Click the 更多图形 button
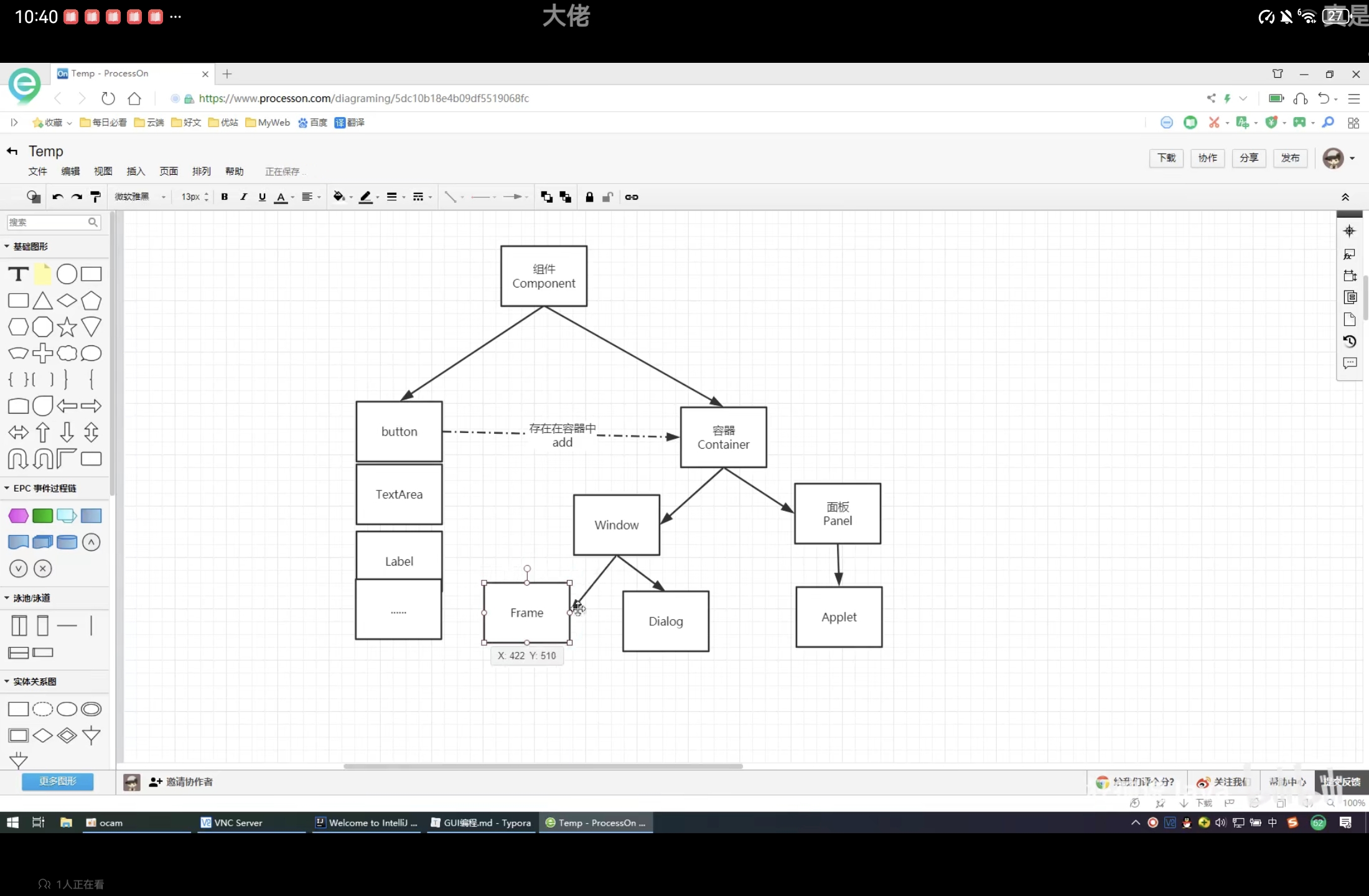Screen dimensions: 1369x896 [57, 781]
